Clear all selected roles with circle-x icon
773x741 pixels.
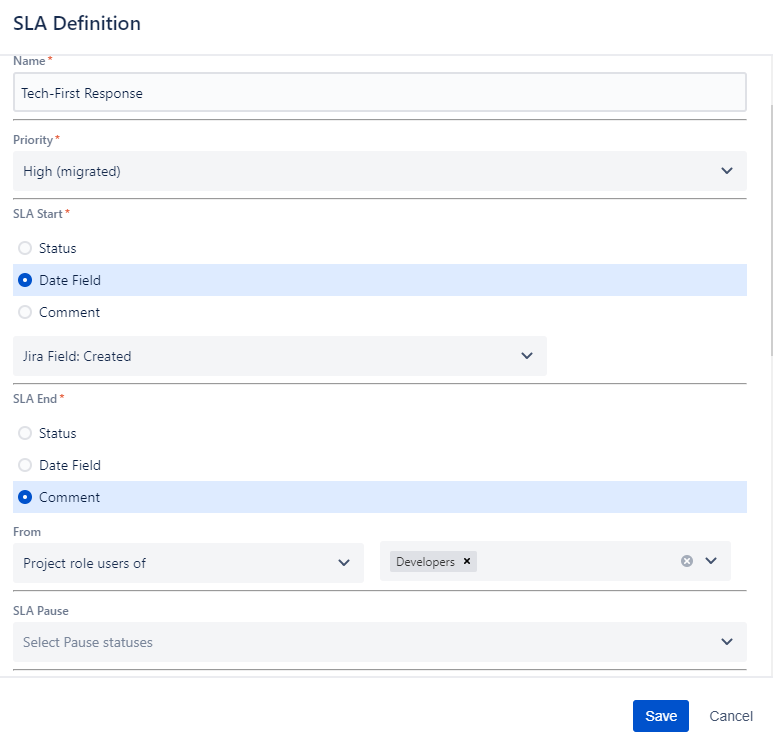687,561
